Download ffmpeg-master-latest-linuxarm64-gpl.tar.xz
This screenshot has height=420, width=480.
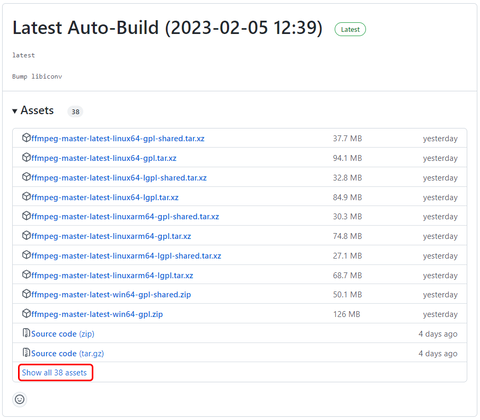pyautogui.click(x=111, y=236)
